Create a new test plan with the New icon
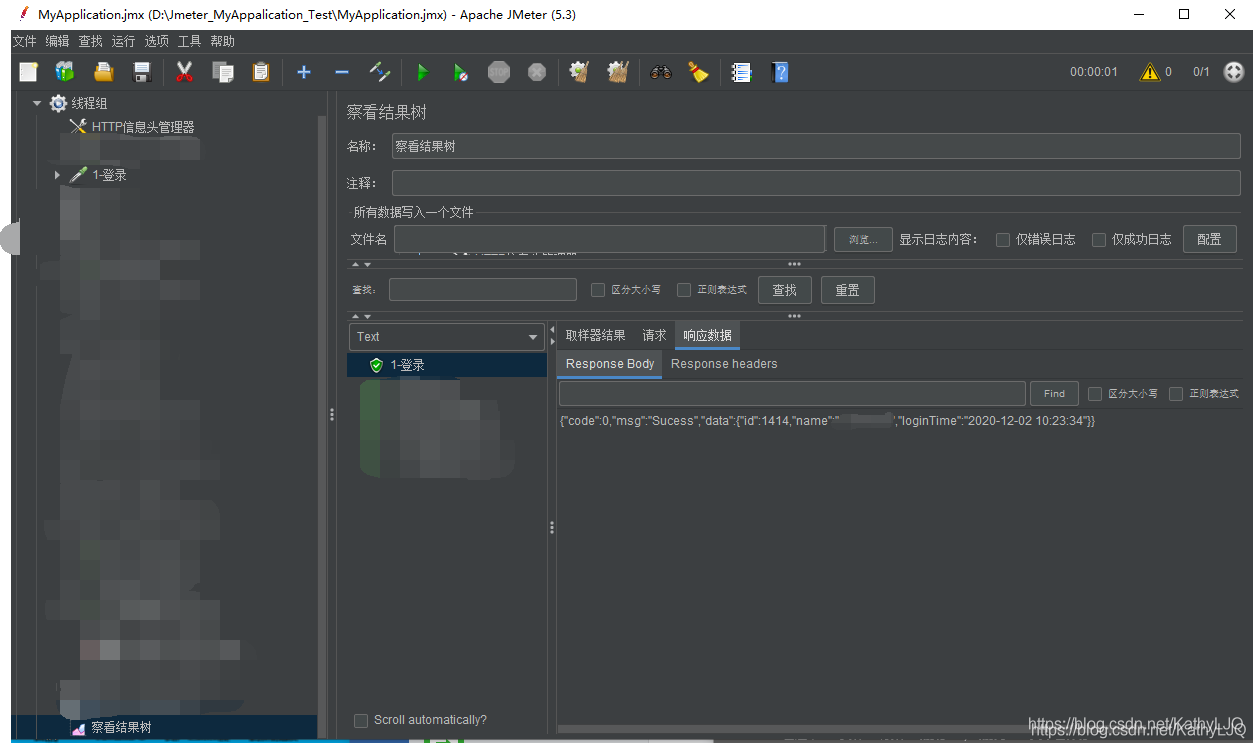Viewport: 1256px width, 749px height. [28, 72]
